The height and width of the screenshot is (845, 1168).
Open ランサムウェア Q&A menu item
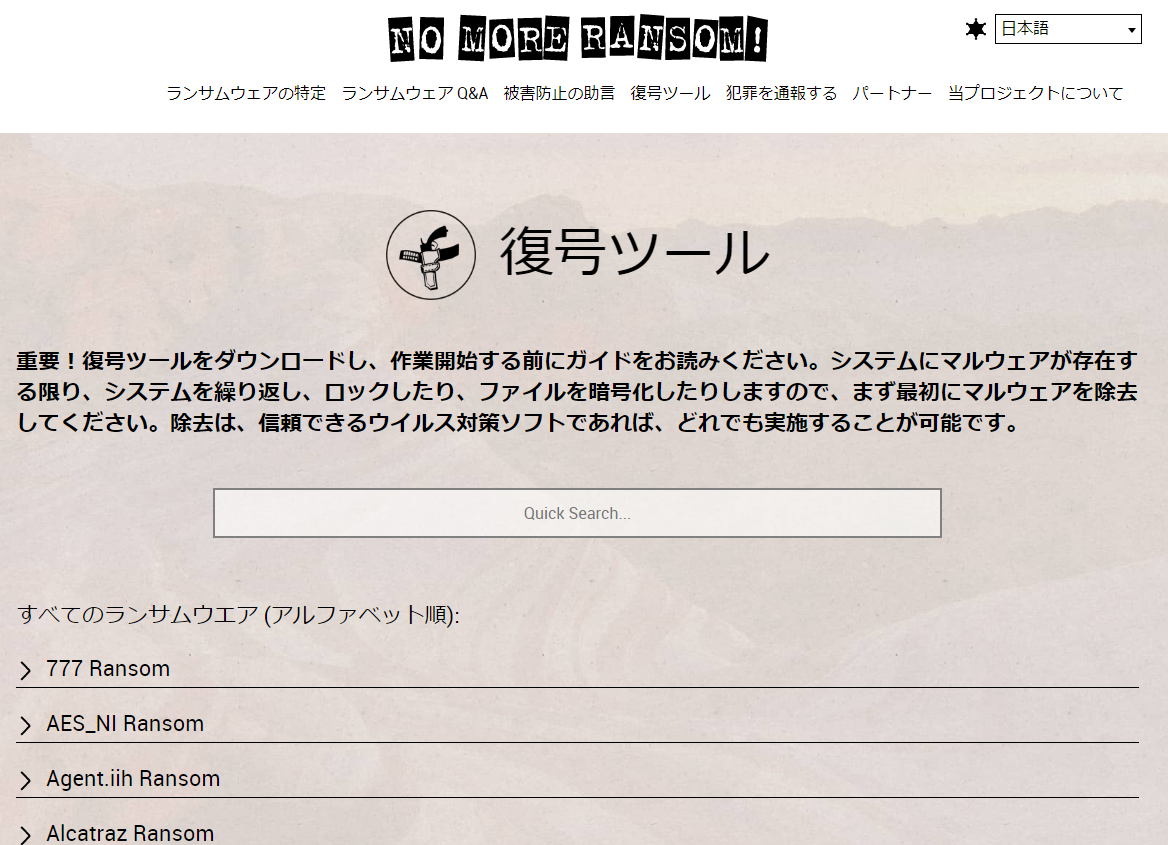[x=414, y=93]
